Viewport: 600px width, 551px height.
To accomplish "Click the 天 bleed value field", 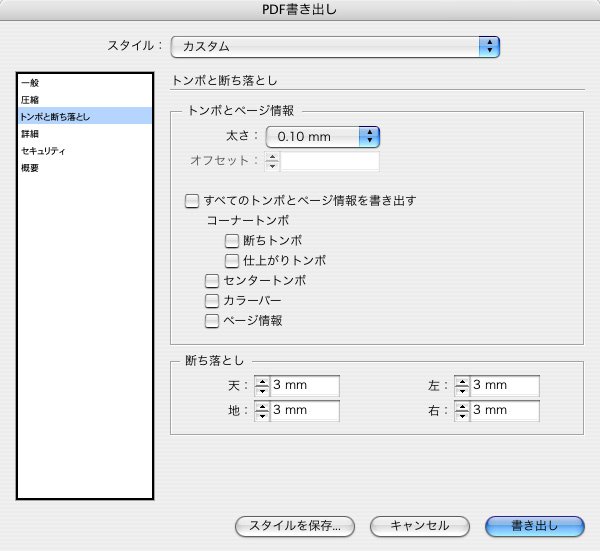I will coord(305,385).
